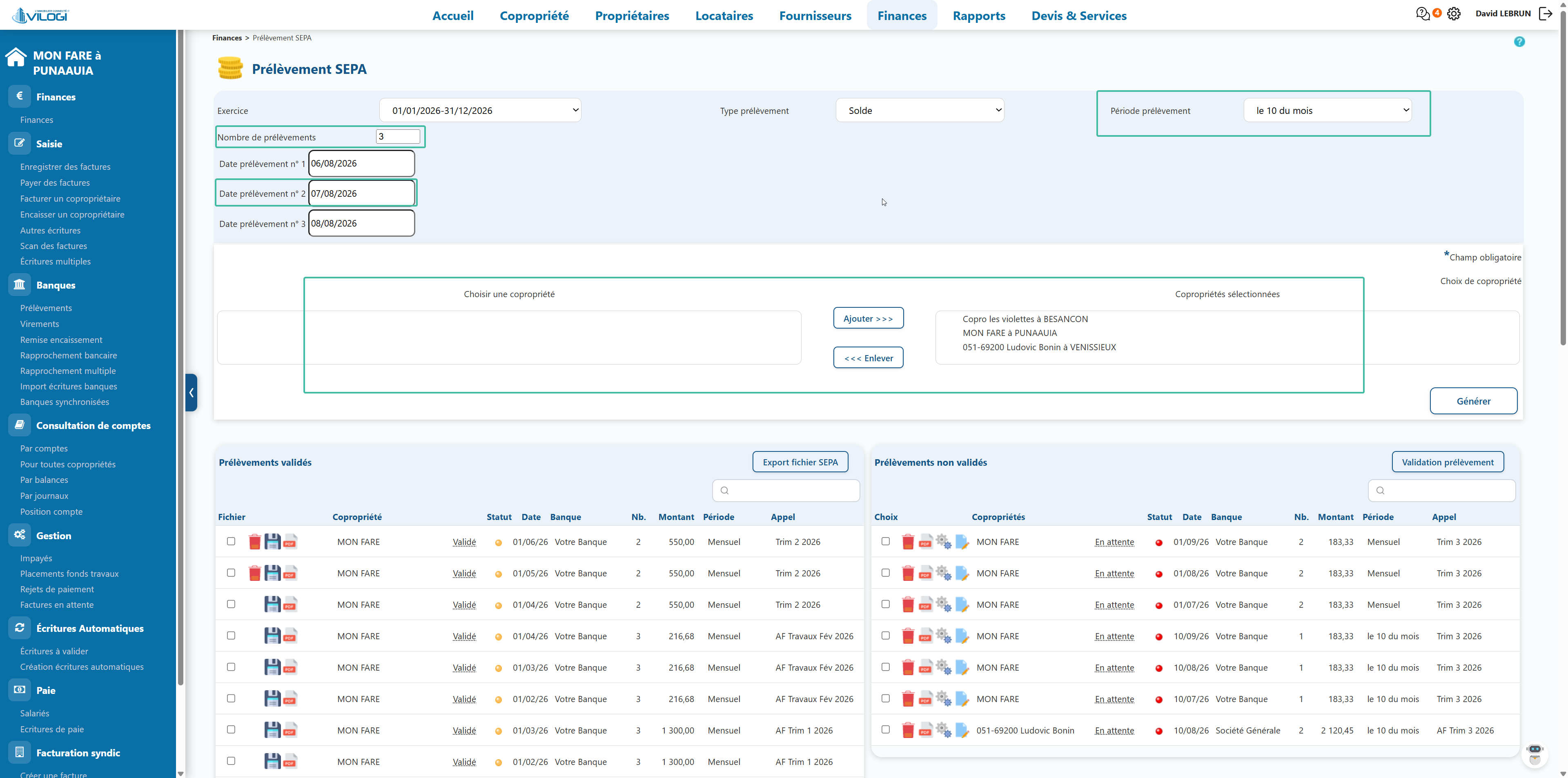
Task: Edit the pending 10/09/26 prélèvement document
Action: click(962, 636)
